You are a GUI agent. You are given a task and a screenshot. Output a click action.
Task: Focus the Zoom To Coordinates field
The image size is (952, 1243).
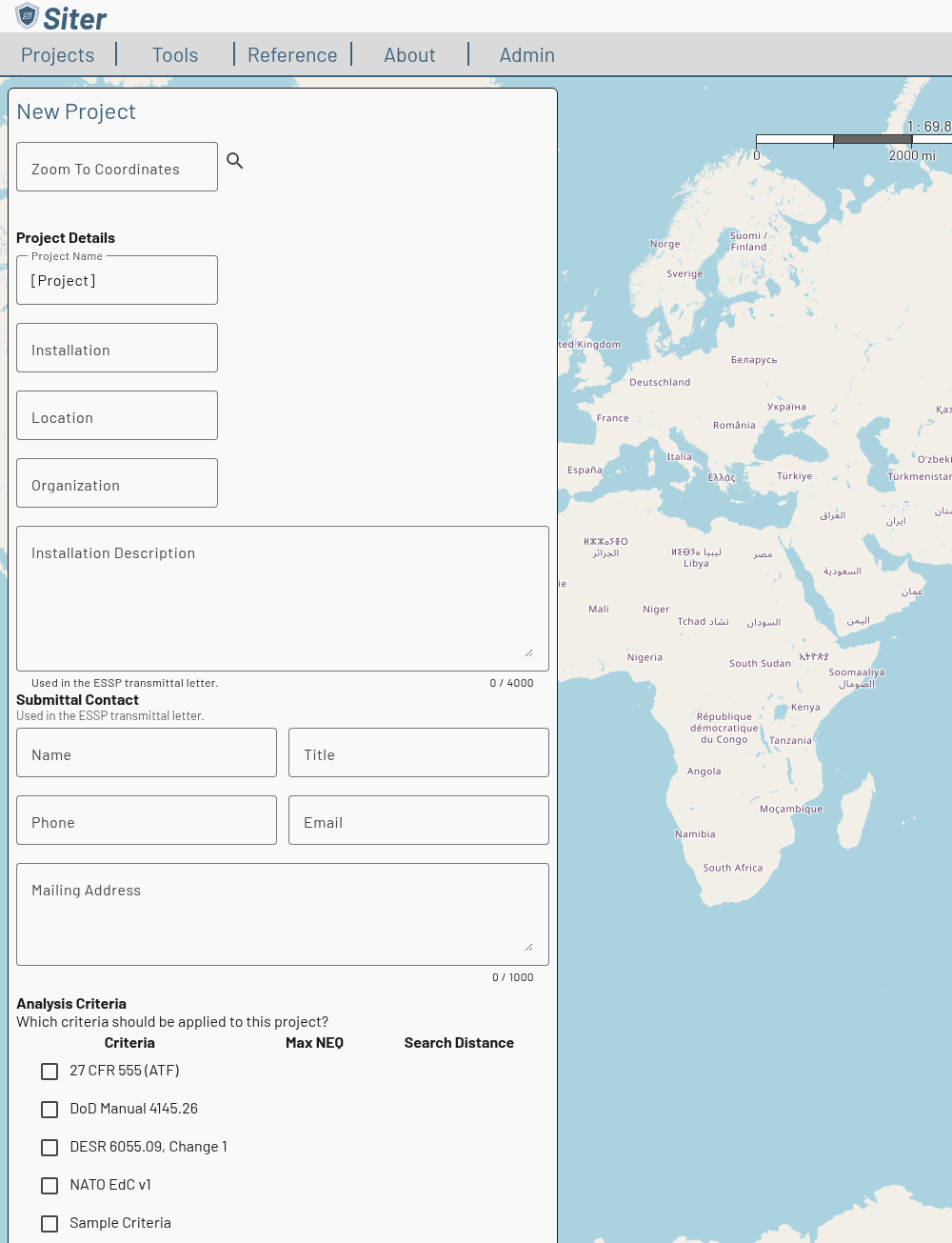pyautogui.click(x=117, y=167)
